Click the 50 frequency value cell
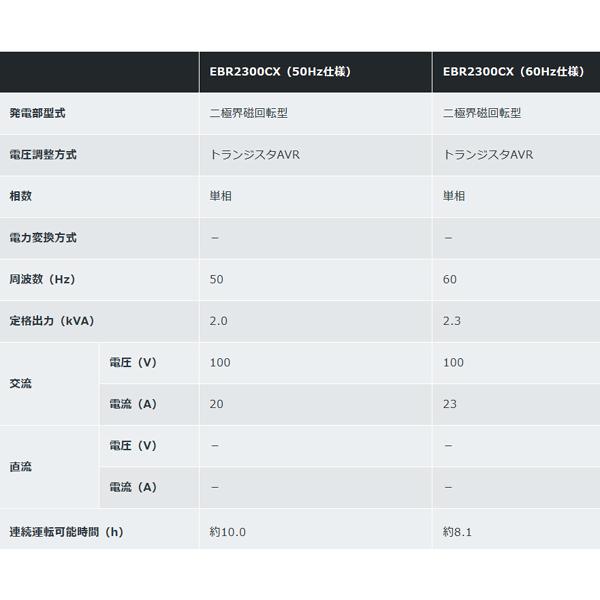Screen dimensions: 600x600 click(x=217, y=280)
